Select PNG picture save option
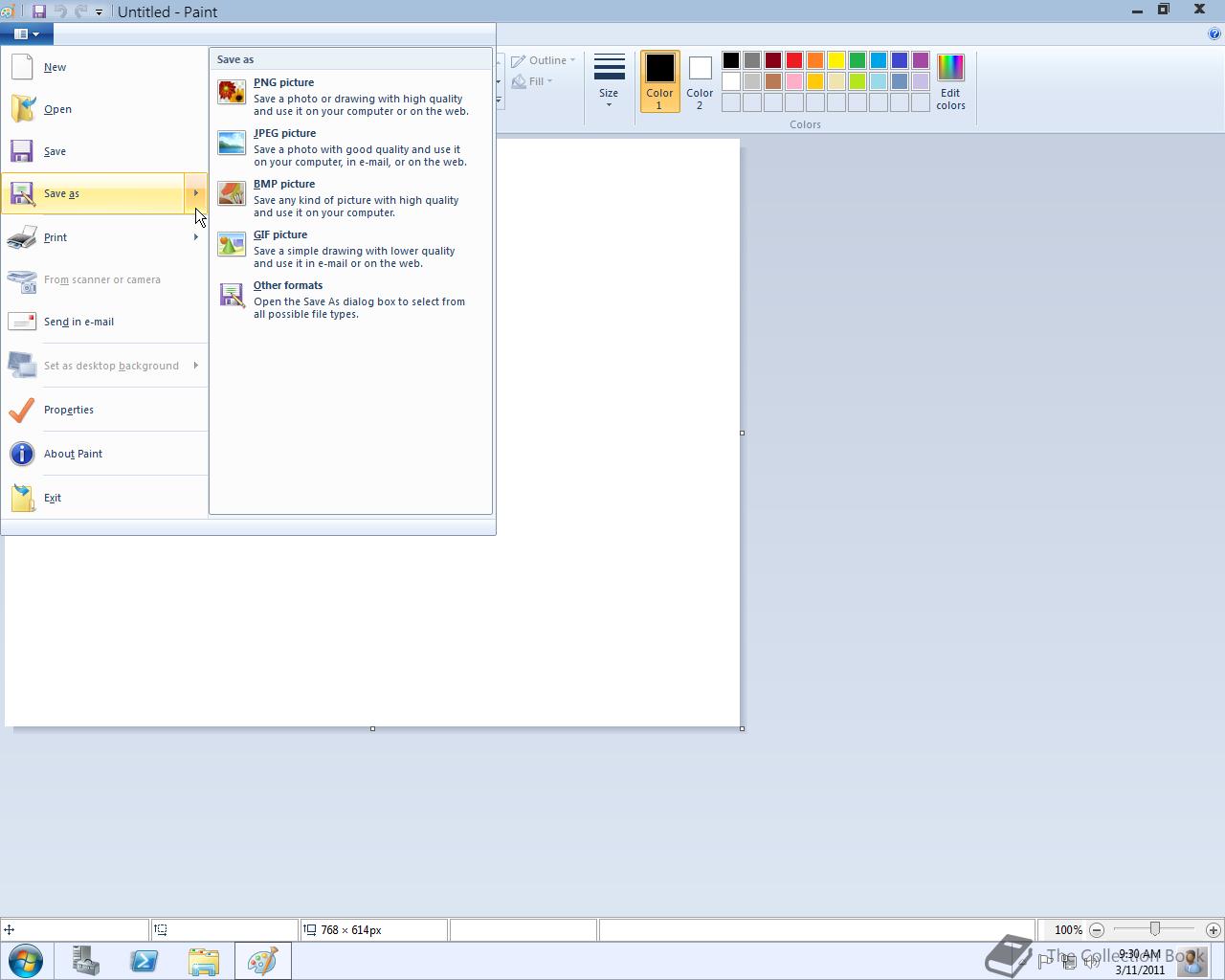 [350, 97]
